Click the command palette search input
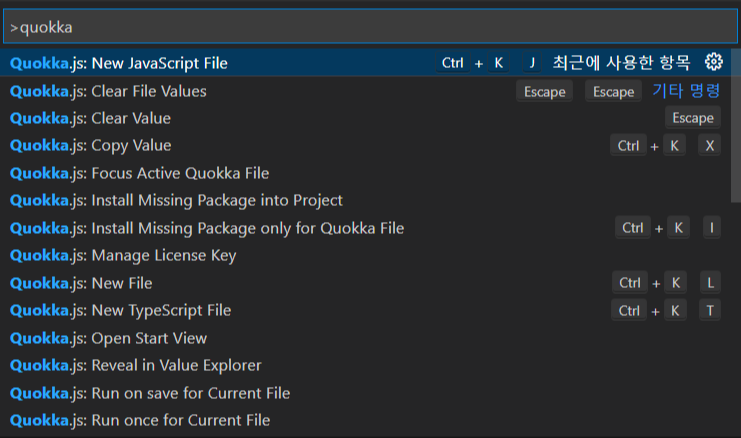The width and height of the screenshot is (741, 438). tap(370, 27)
